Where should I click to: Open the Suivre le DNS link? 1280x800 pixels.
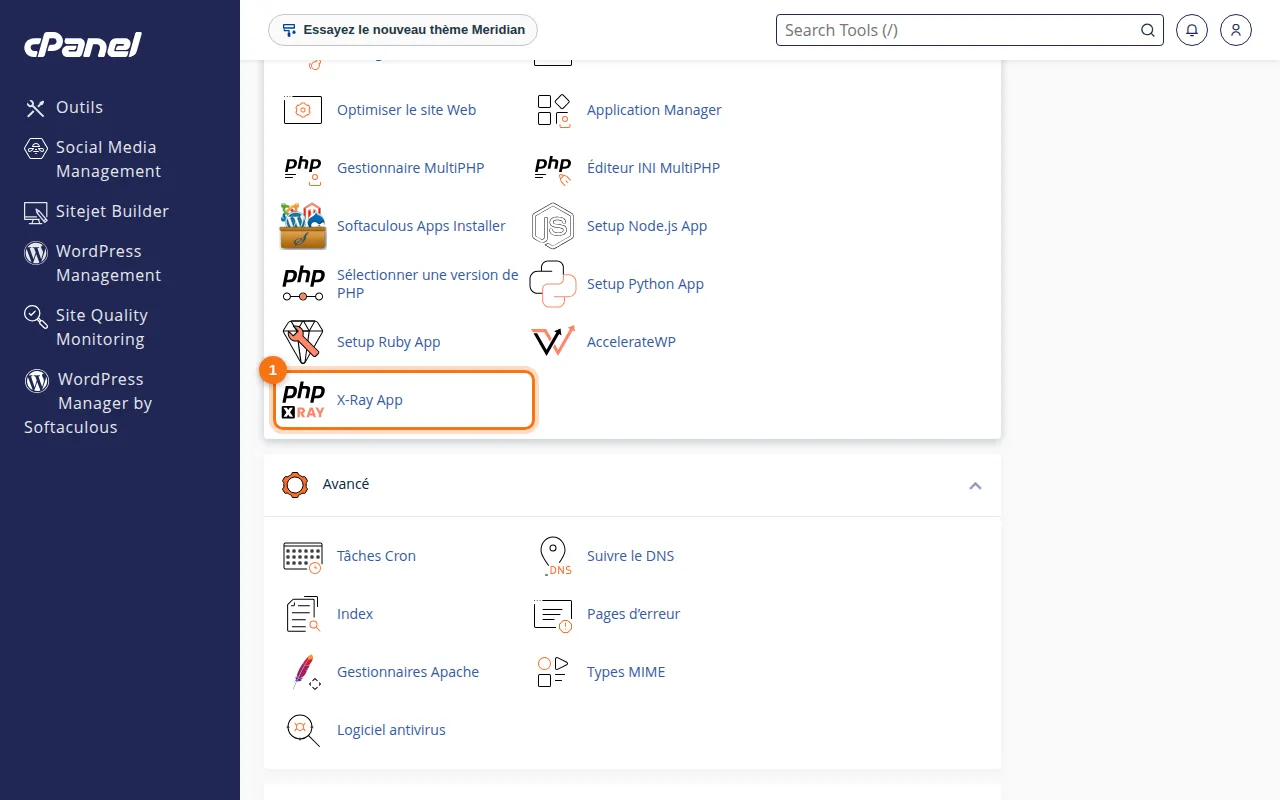tap(631, 556)
